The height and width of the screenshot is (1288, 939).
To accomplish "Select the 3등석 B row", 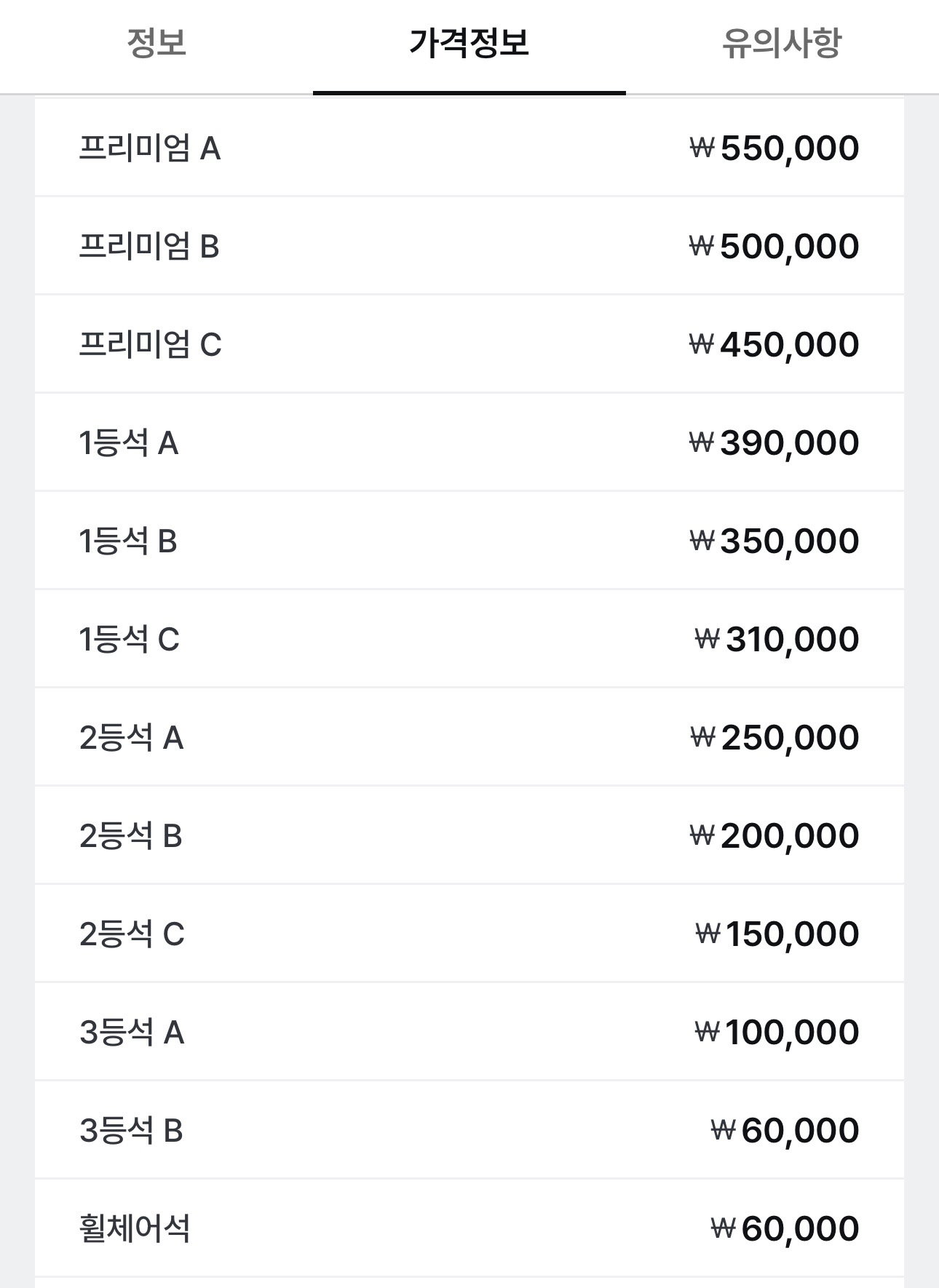I will (x=469, y=1130).
